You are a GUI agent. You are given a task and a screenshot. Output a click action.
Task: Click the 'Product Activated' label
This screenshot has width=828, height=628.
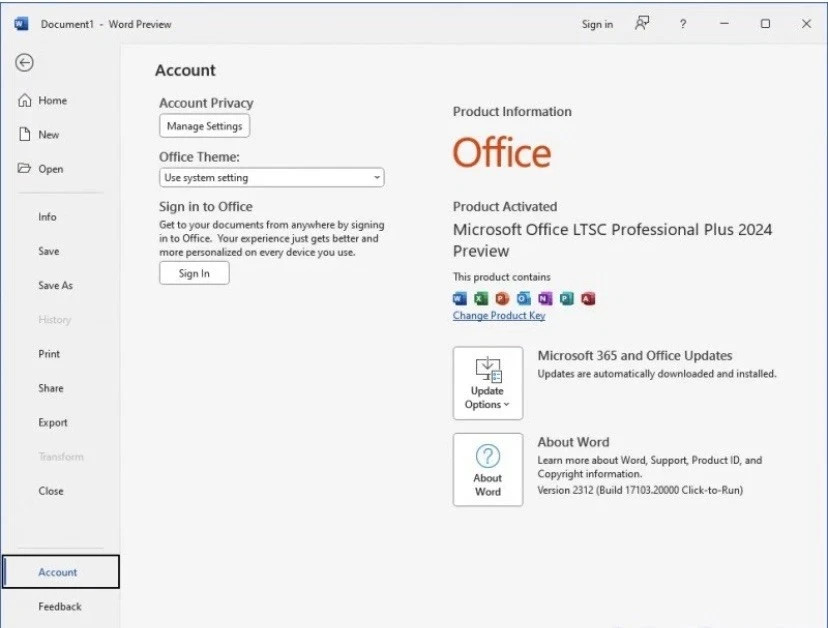[x=505, y=207]
